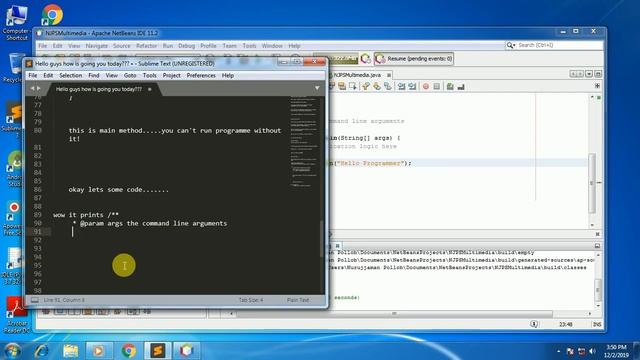Open the Sublime Text Find menu

pos(94,76)
